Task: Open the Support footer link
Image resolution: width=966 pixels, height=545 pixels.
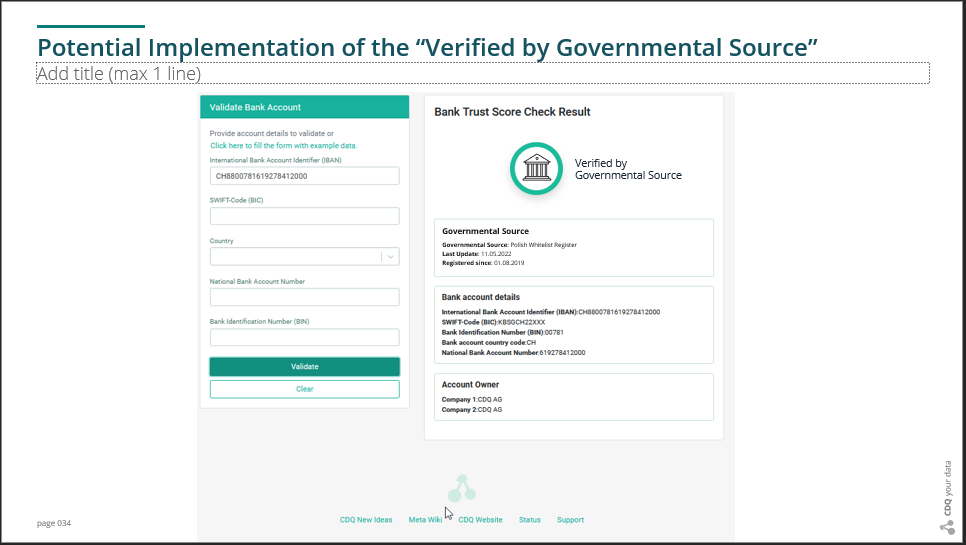Action: pos(570,520)
